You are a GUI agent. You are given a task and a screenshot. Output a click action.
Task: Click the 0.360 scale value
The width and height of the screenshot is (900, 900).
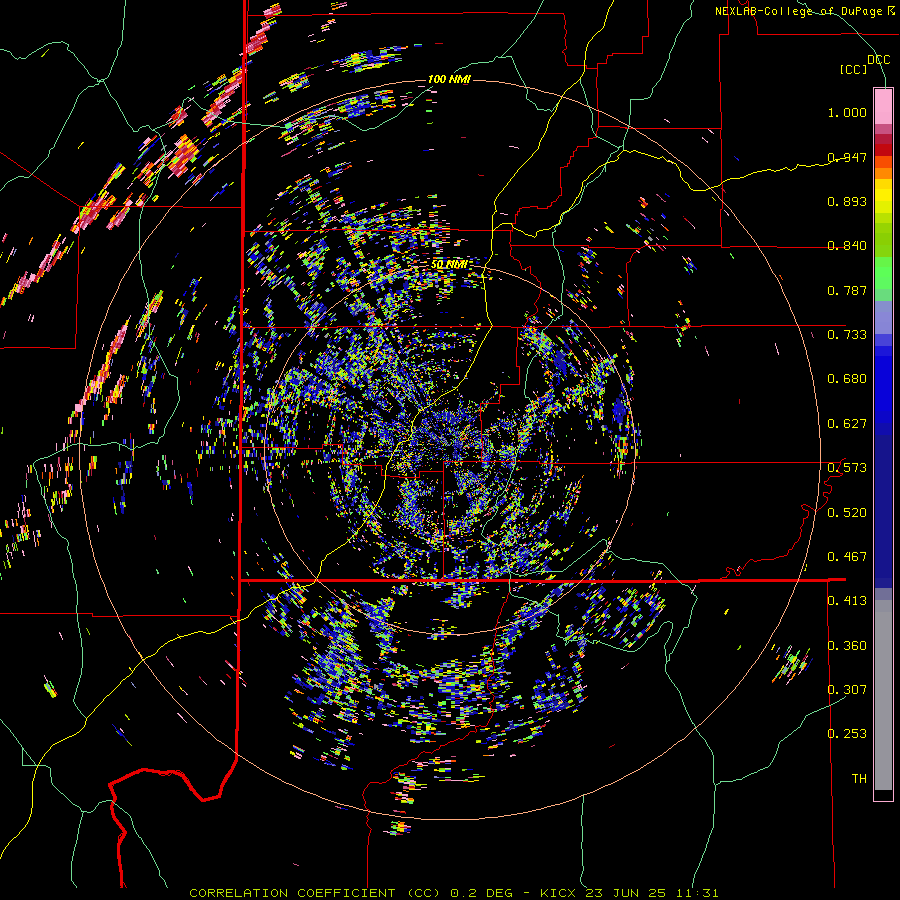847,646
